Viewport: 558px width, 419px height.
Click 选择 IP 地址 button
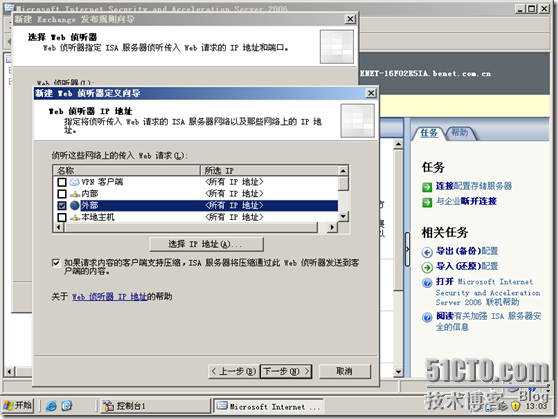(x=206, y=244)
